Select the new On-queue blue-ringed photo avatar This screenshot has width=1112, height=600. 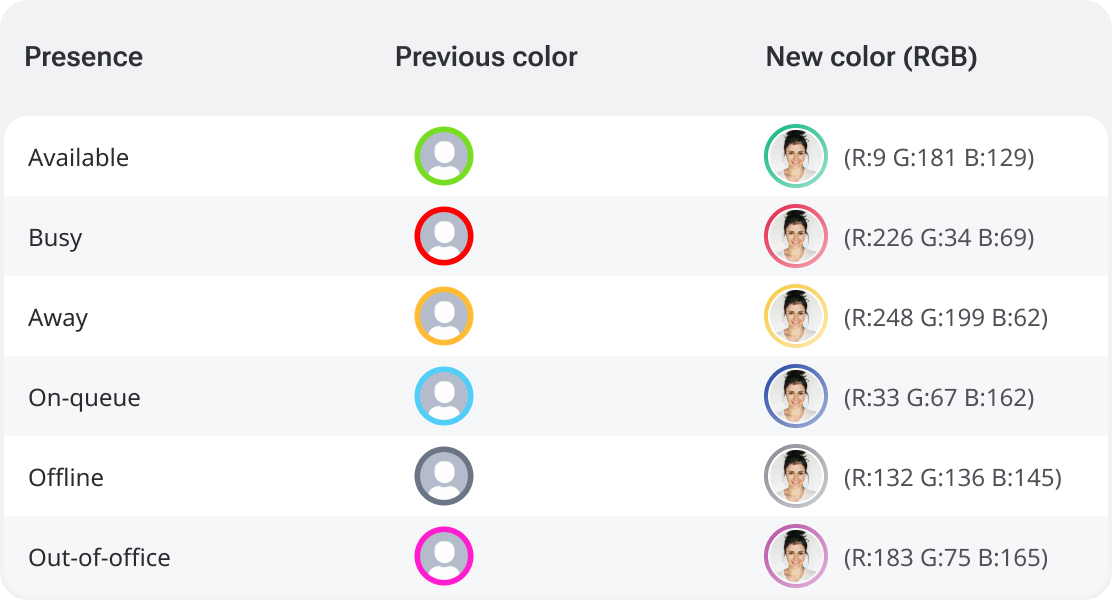(x=796, y=396)
